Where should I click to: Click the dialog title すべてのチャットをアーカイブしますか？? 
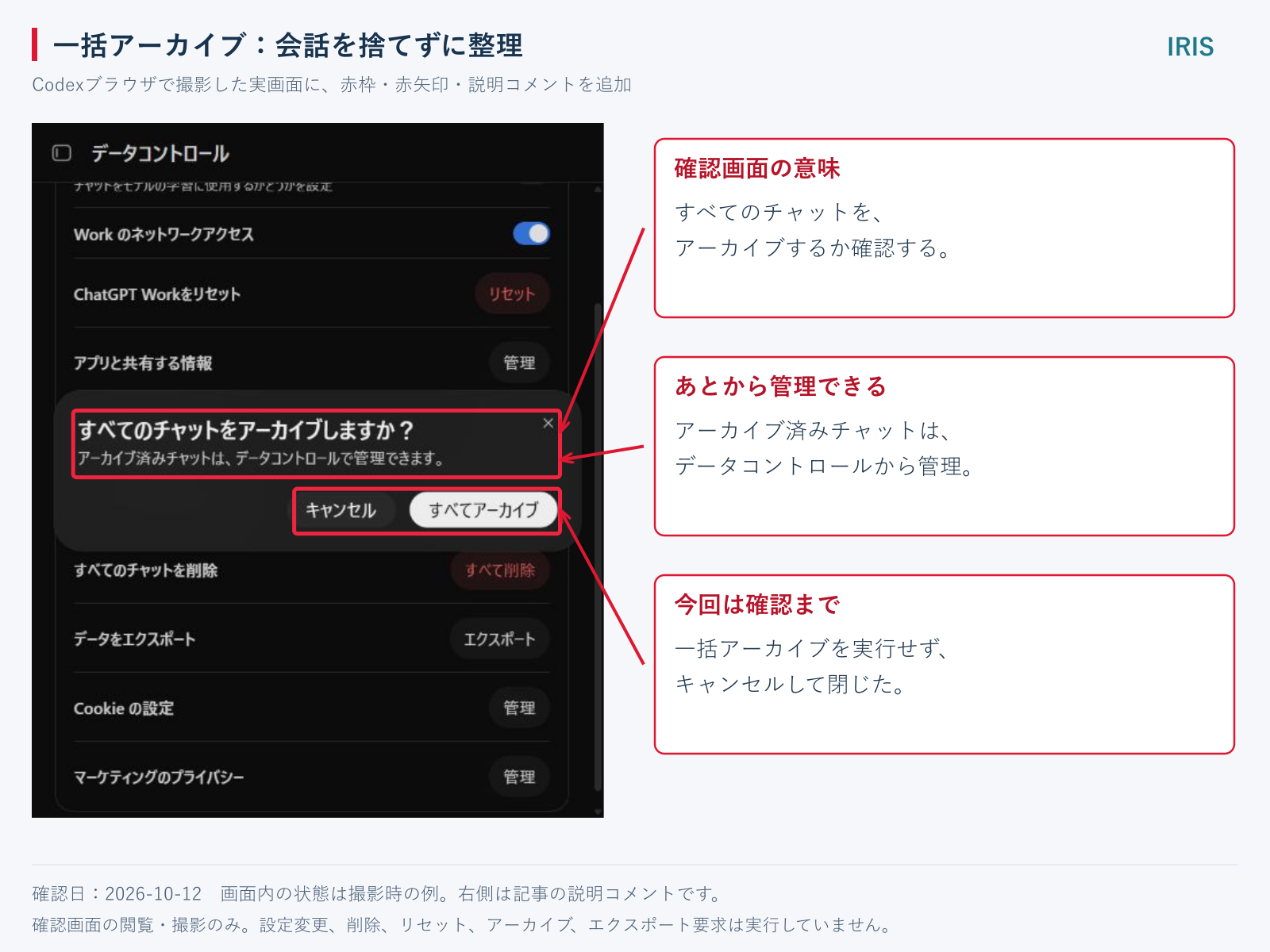pos(246,430)
